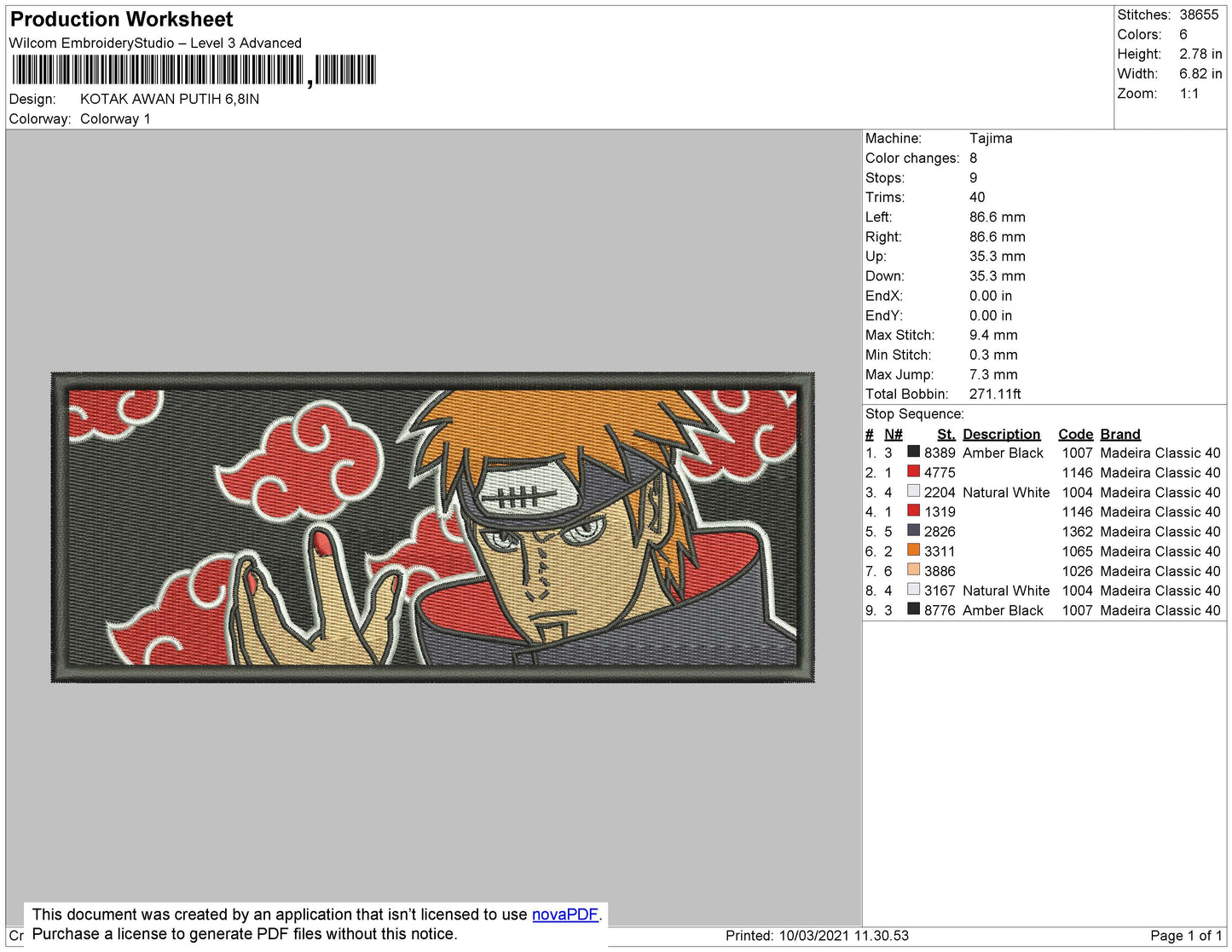
Task: Click Width value '6.82 in'
Action: [x=1200, y=73]
